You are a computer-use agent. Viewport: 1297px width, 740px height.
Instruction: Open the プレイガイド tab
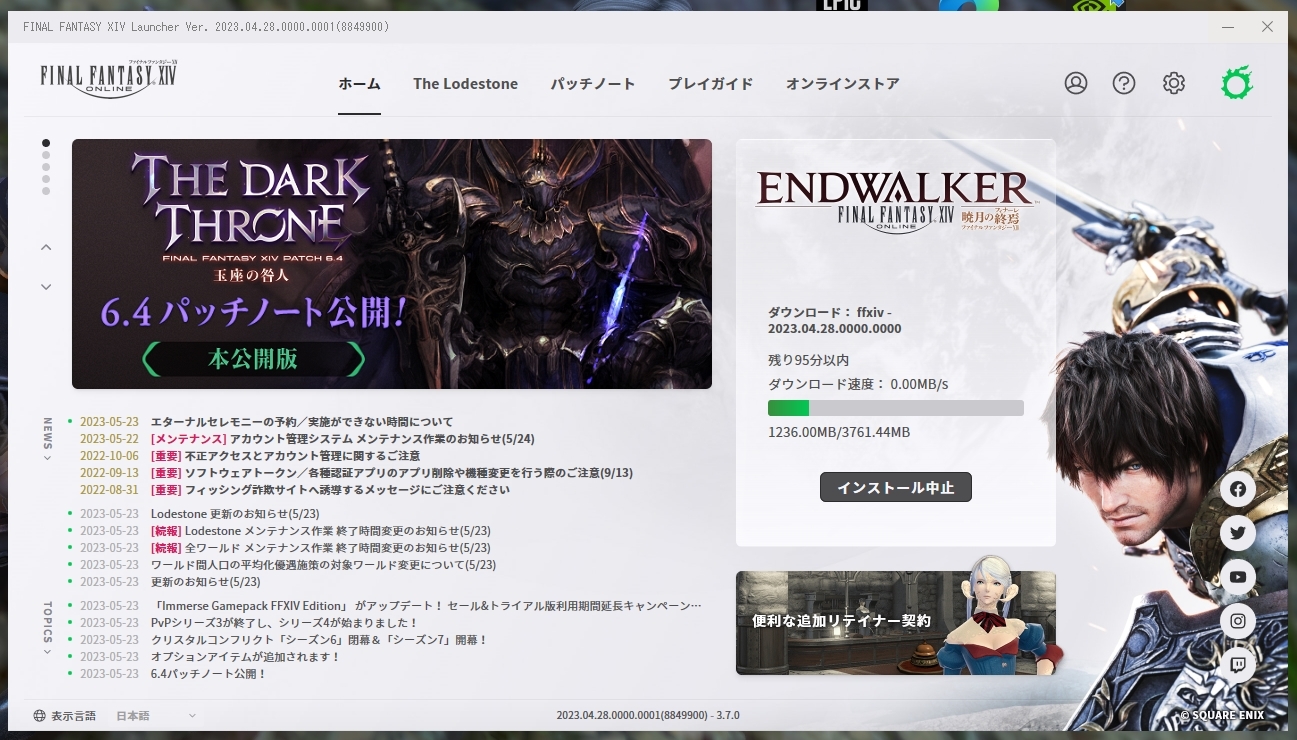(710, 84)
